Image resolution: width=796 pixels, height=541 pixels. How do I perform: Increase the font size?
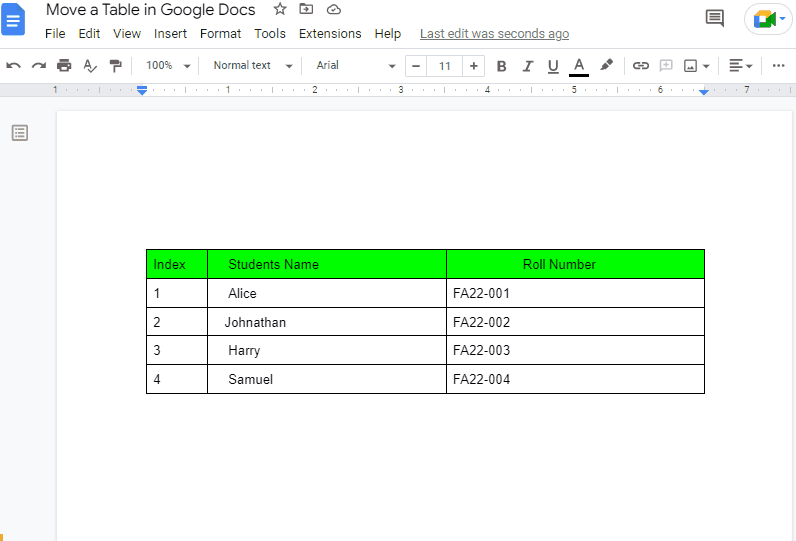[474, 66]
